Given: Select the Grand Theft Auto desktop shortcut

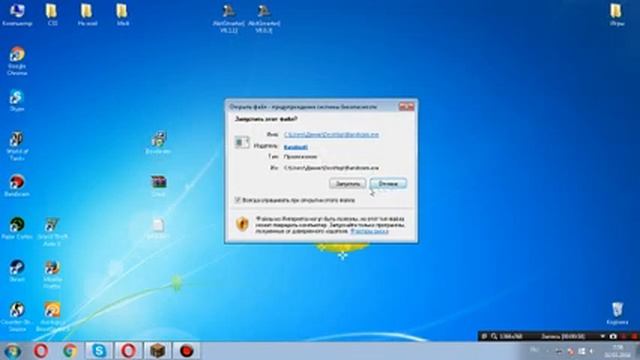Looking at the screenshot, I should point(52,231).
